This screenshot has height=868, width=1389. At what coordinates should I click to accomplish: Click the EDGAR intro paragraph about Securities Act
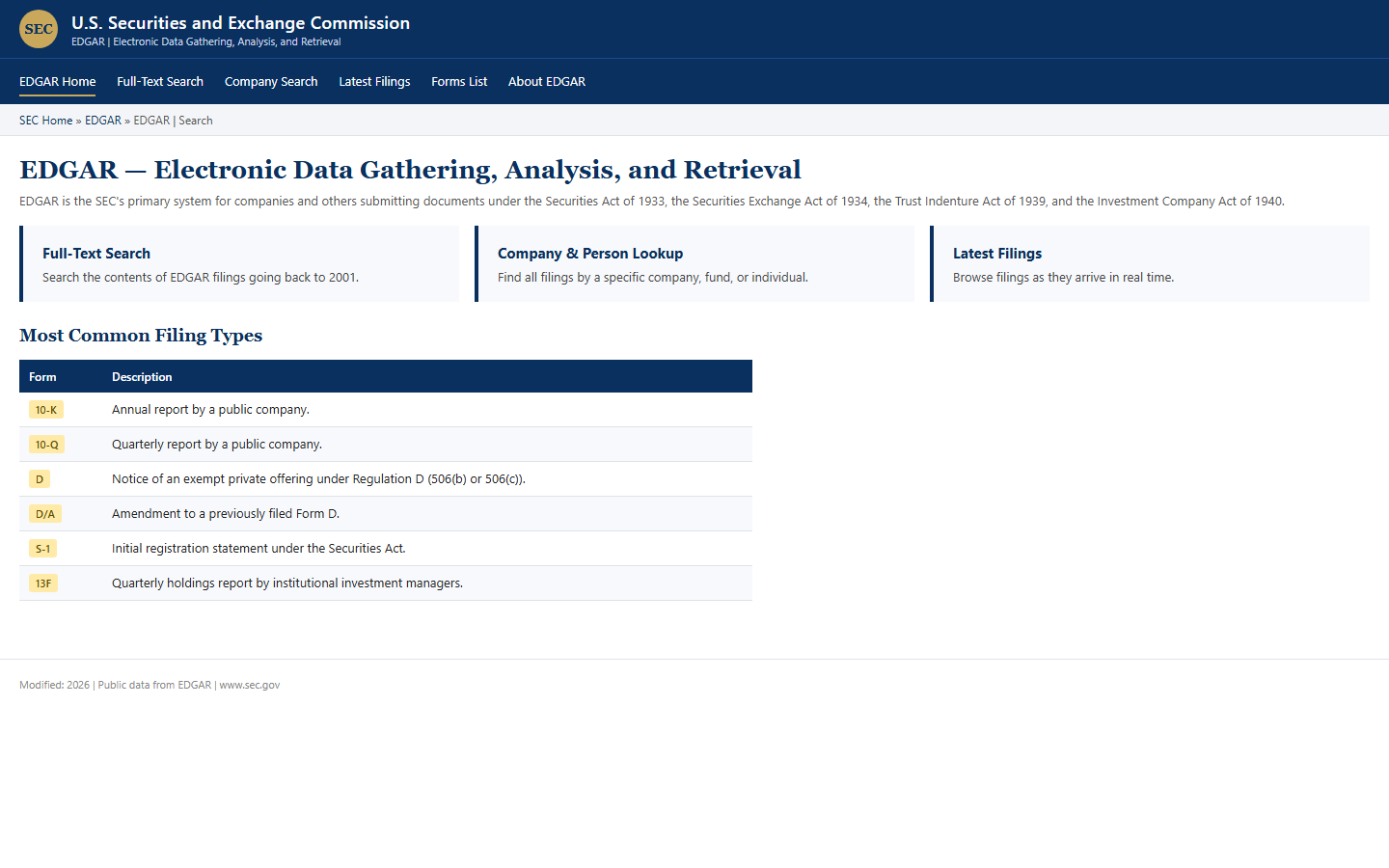(x=652, y=202)
